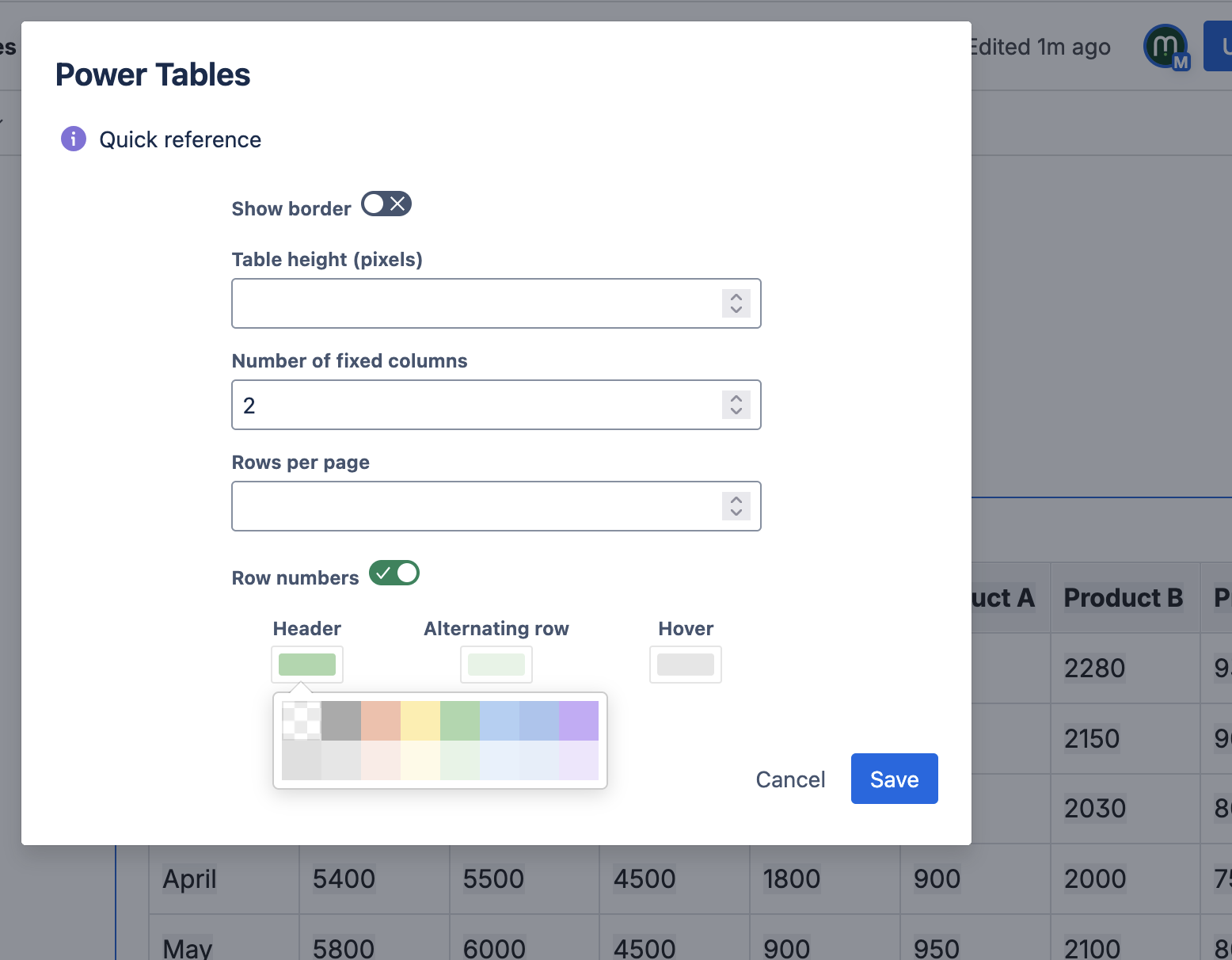Open the Alternating row color swatch
Screen dimensions: 1232x960
pos(496,665)
